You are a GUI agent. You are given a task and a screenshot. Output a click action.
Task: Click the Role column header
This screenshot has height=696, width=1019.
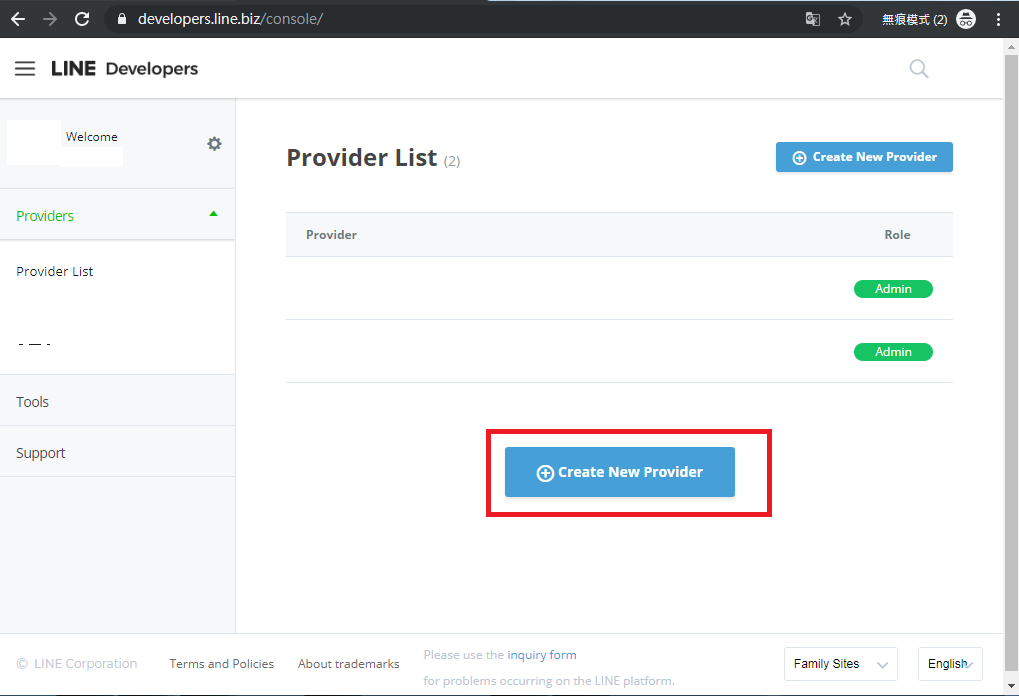[897, 235]
